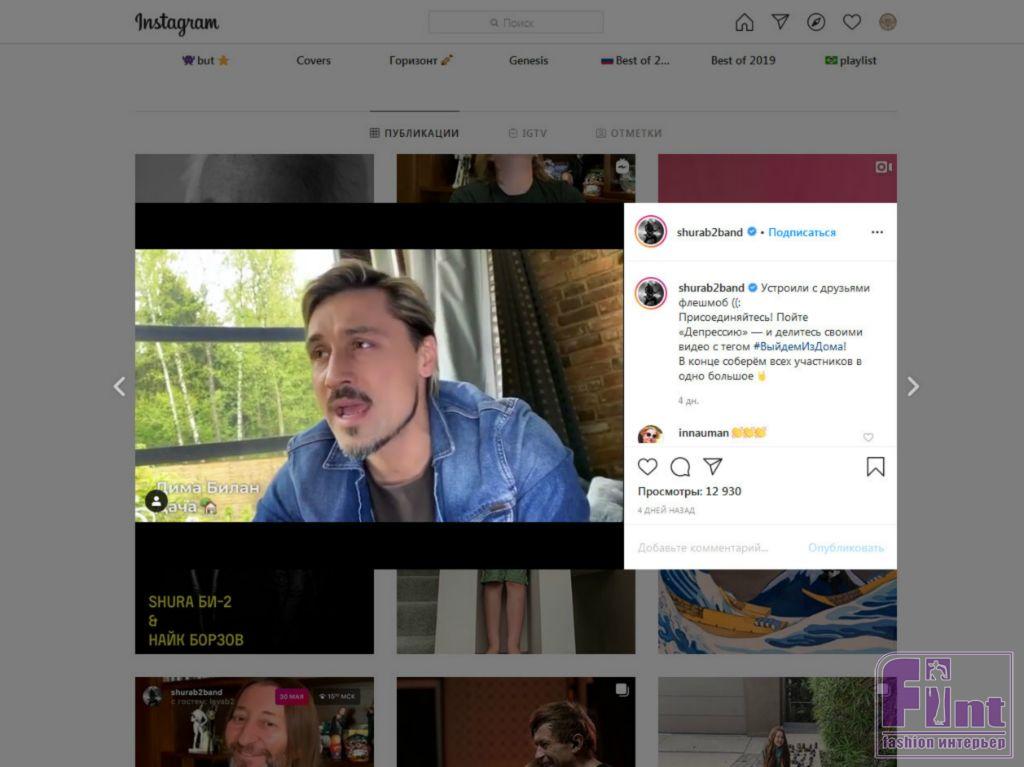Like the post with heart icon

[648, 467]
